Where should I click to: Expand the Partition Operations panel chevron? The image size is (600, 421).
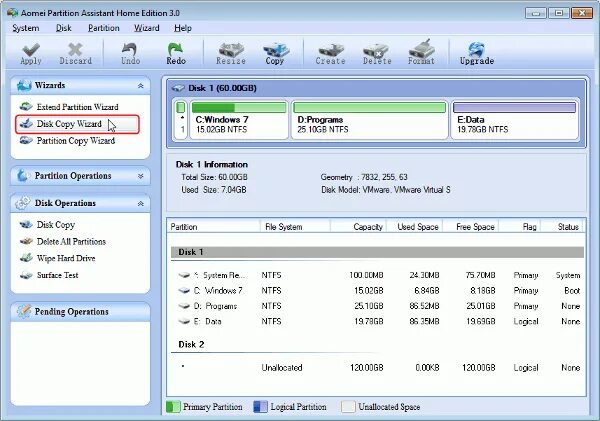[140, 176]
